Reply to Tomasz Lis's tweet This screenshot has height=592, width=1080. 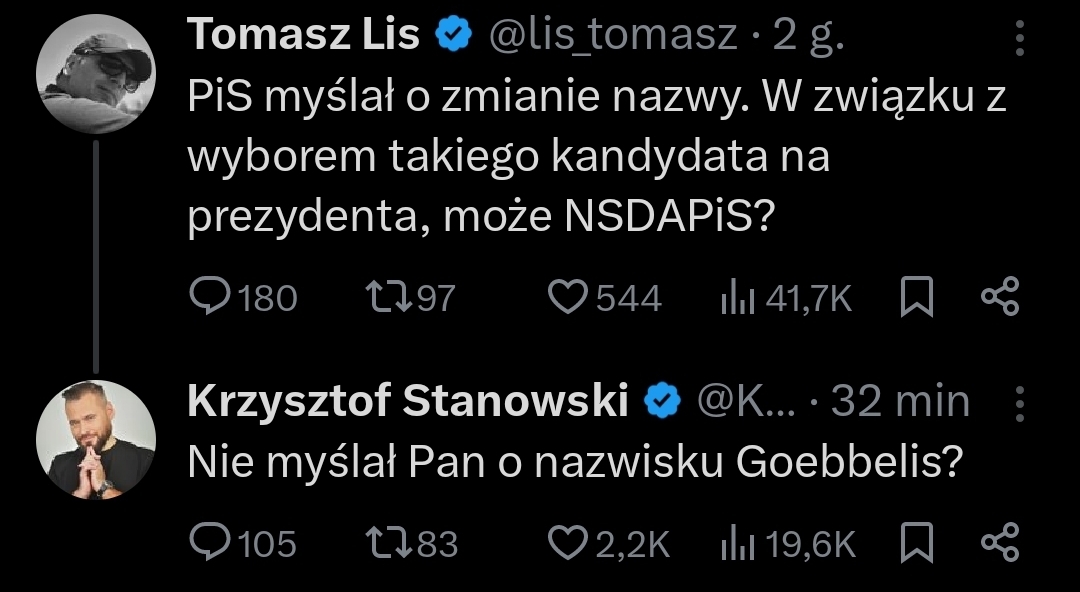coord(210,298)
